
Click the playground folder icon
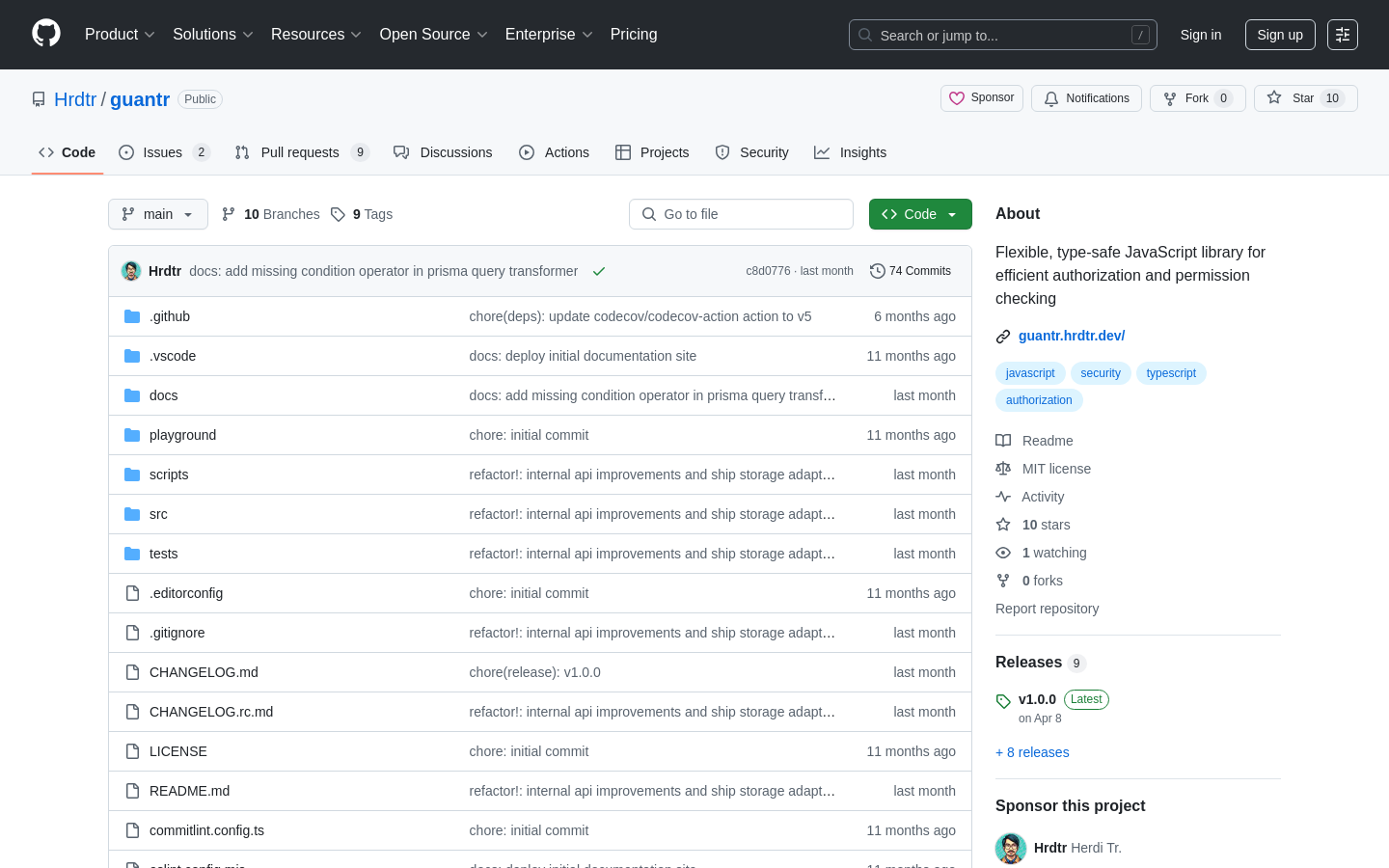click(x=132, y=435)
